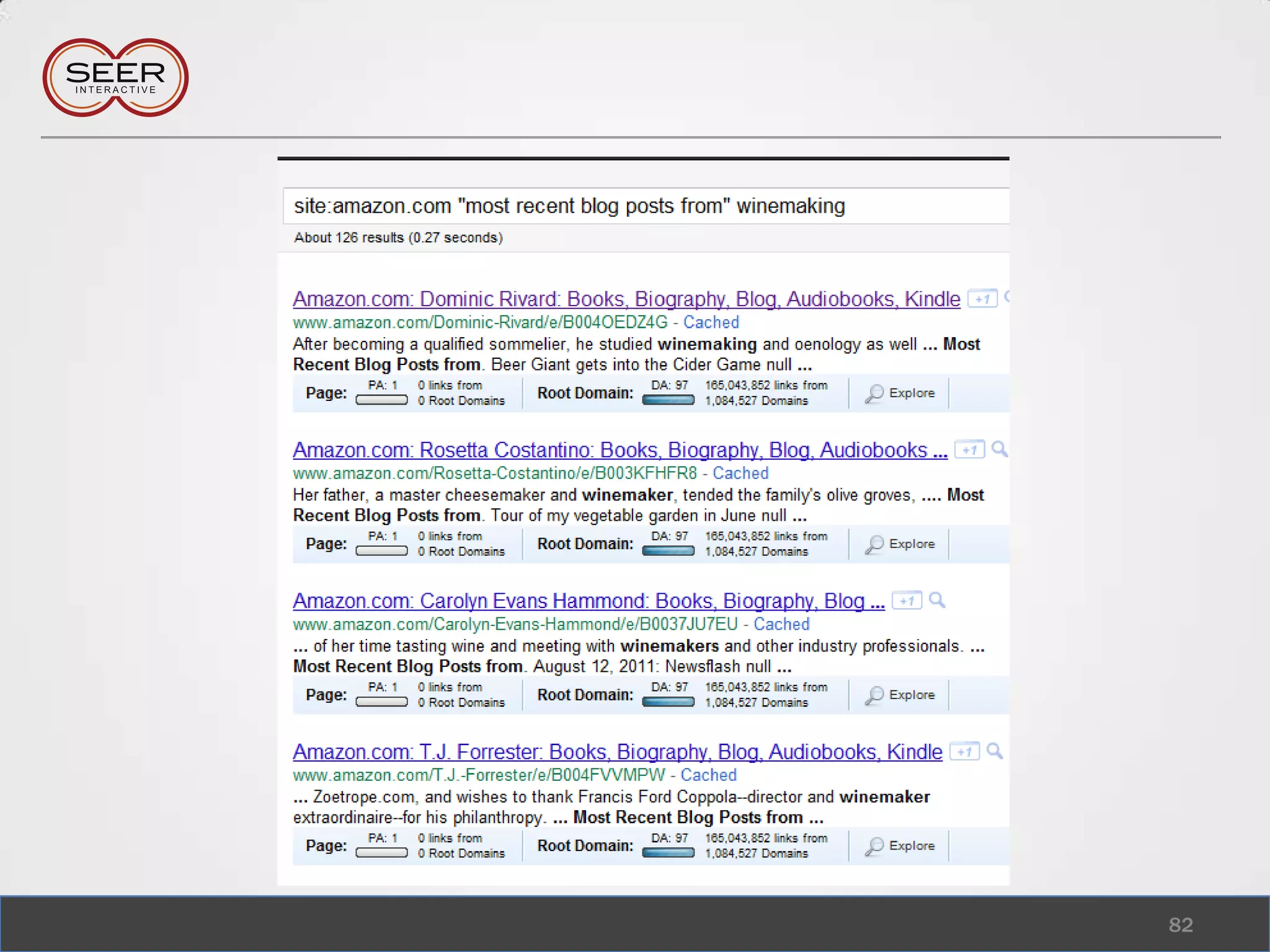Open the Dominic Rivard Amazon result link
The image size is (1270, 952).
point(626,299)
